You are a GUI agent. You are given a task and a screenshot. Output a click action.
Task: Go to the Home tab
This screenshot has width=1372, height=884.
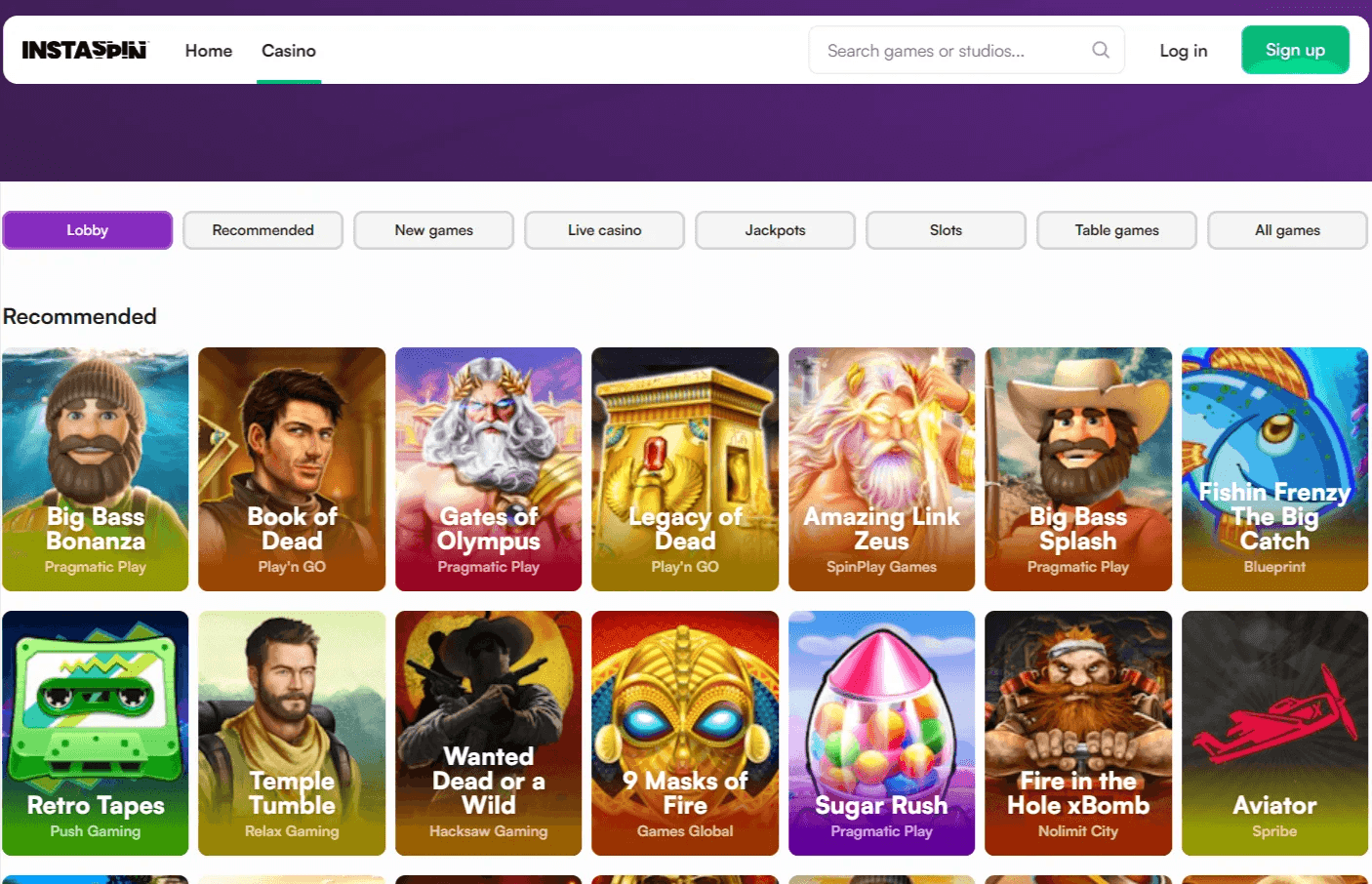tap(208, 50)
